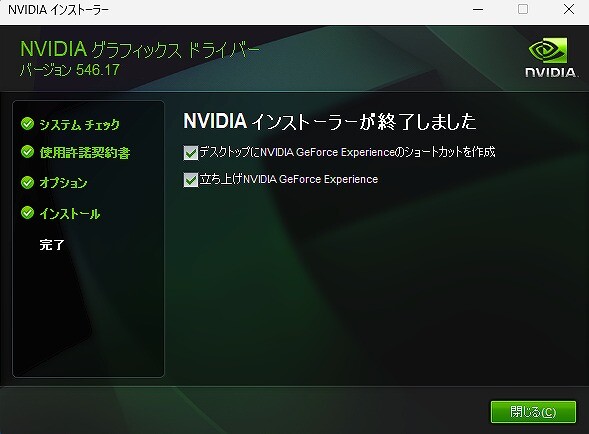Viewport: 589px width, 434px height.
Task: Click the 立ち上げNVIDIA GeForce Experience label
Action: 288,179
